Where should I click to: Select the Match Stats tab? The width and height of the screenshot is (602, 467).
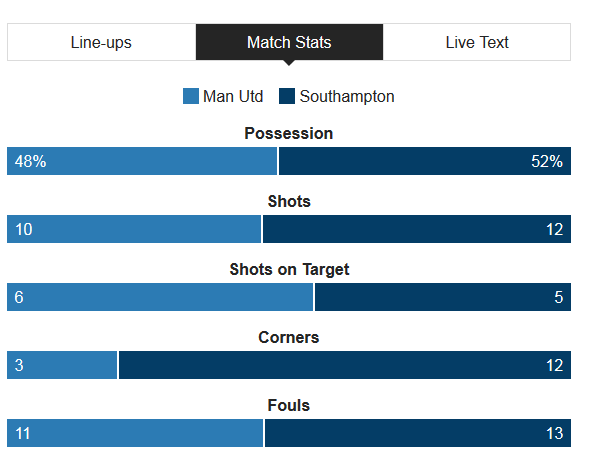(x=289, y=42)
